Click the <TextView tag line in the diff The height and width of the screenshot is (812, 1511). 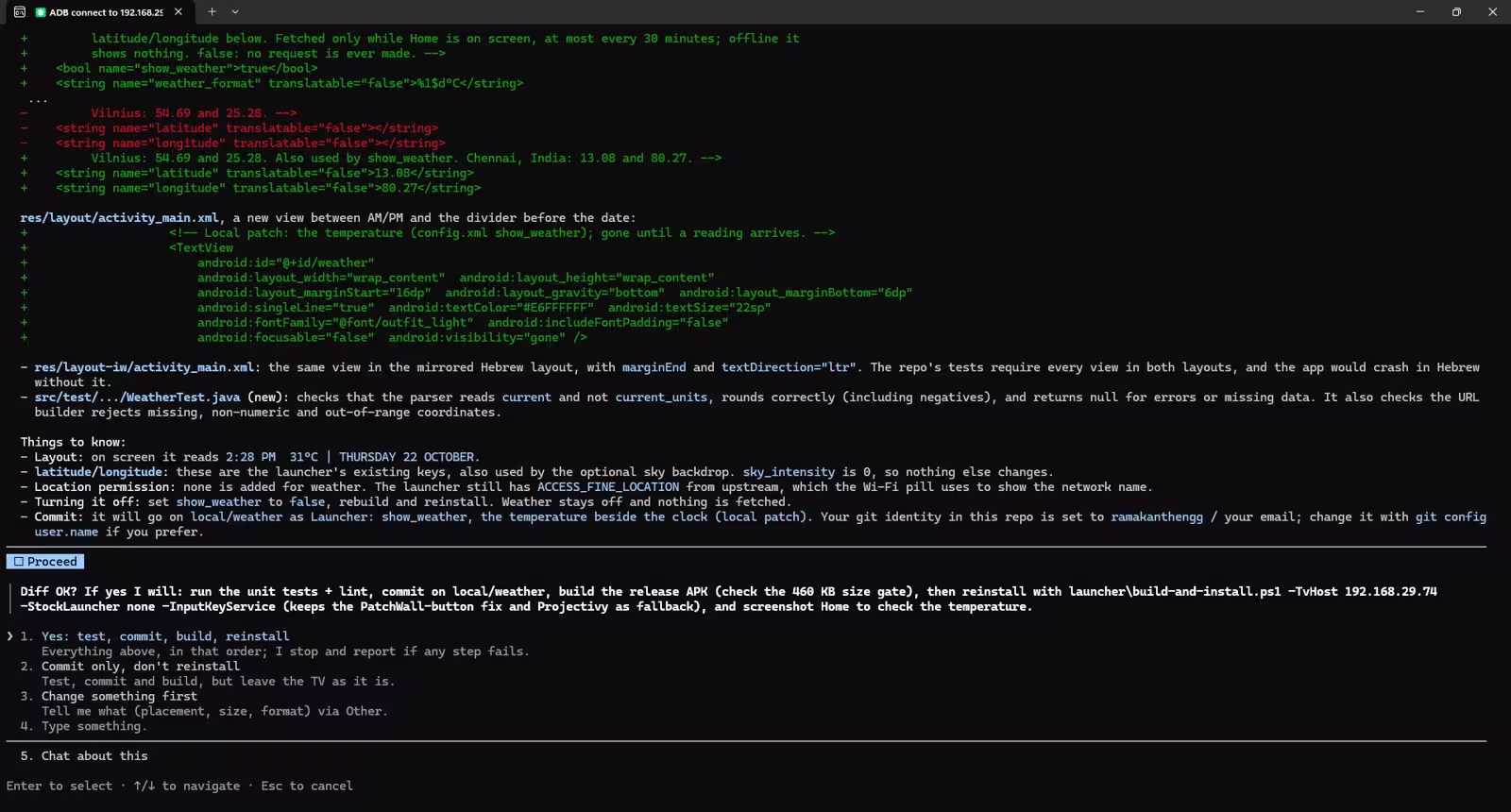(201, 248)
